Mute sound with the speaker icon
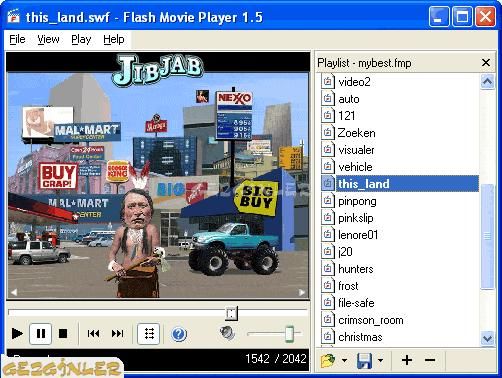 [227, 332]
